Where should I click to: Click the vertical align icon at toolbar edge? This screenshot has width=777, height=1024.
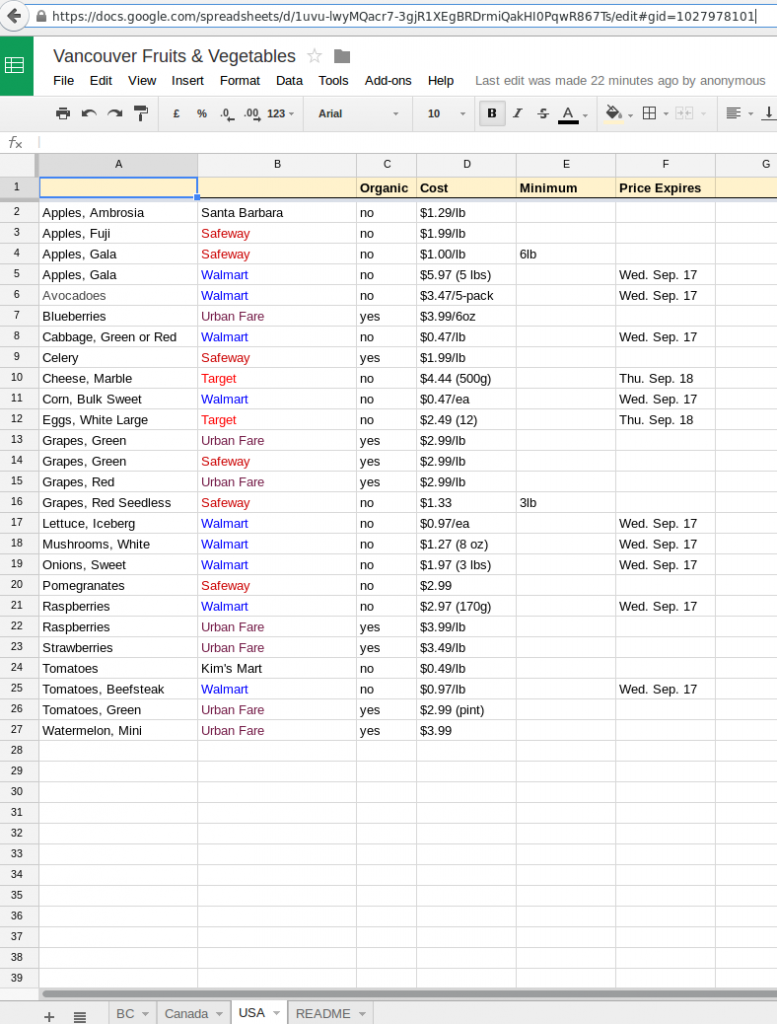point(769,114)
